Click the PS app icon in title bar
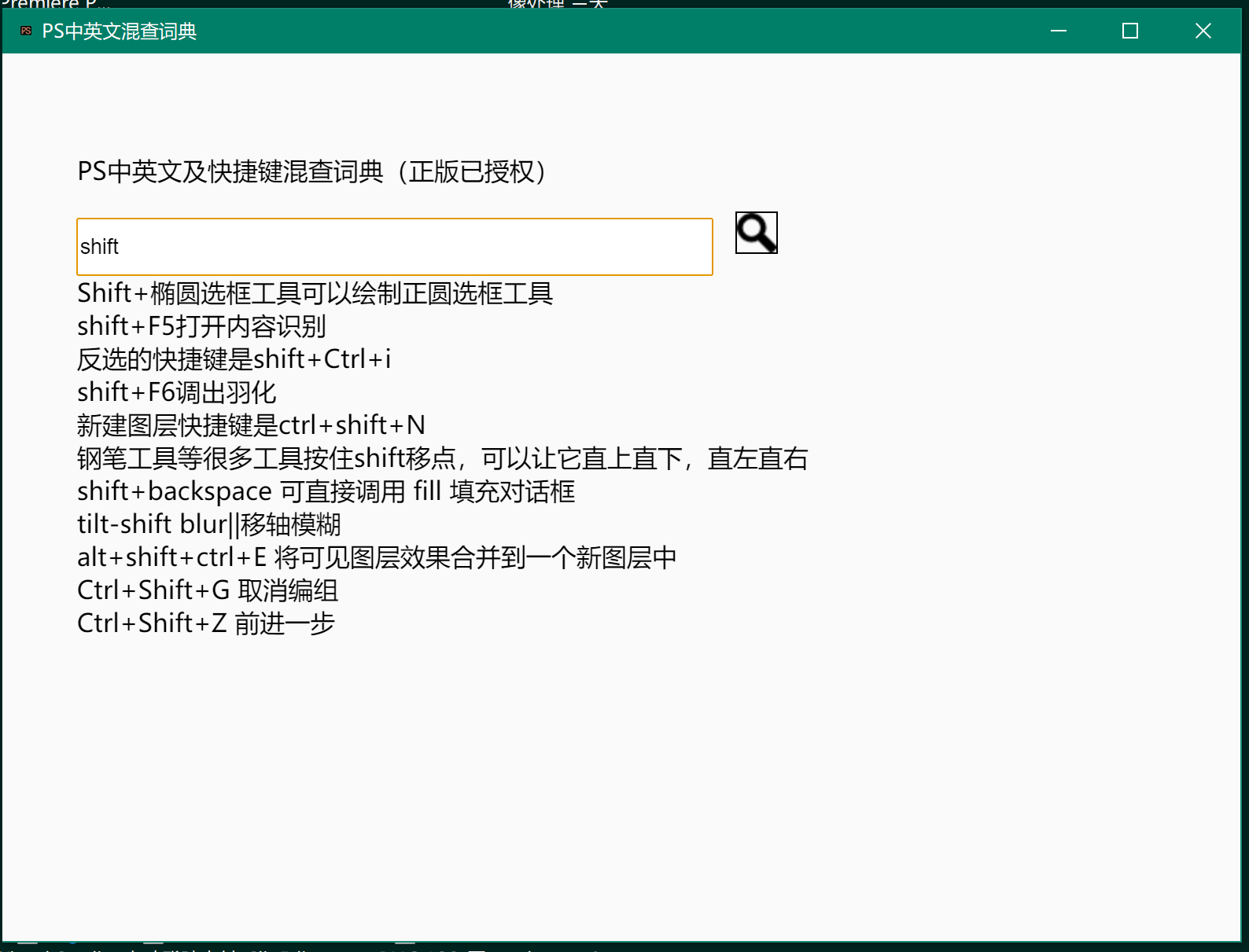1249x952 pixels. [x=26, y=31]
